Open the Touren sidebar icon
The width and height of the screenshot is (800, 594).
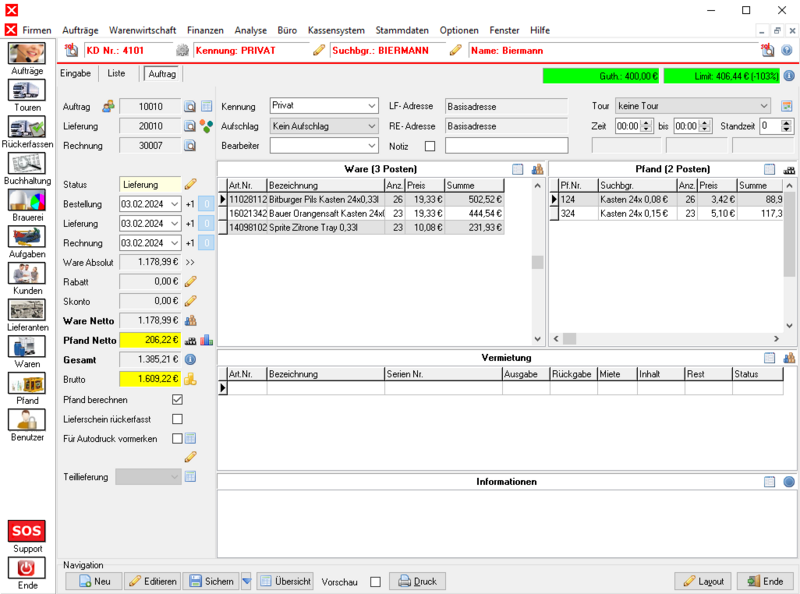[27, 91]
